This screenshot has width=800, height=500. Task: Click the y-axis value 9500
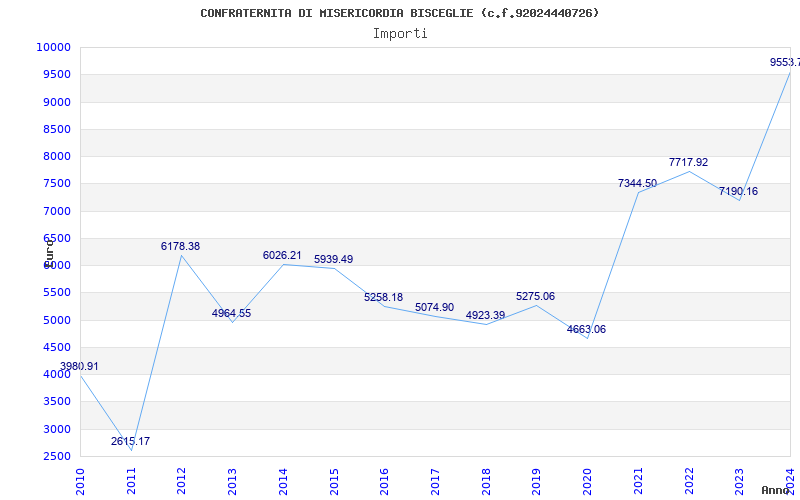[x=57, y=74]
